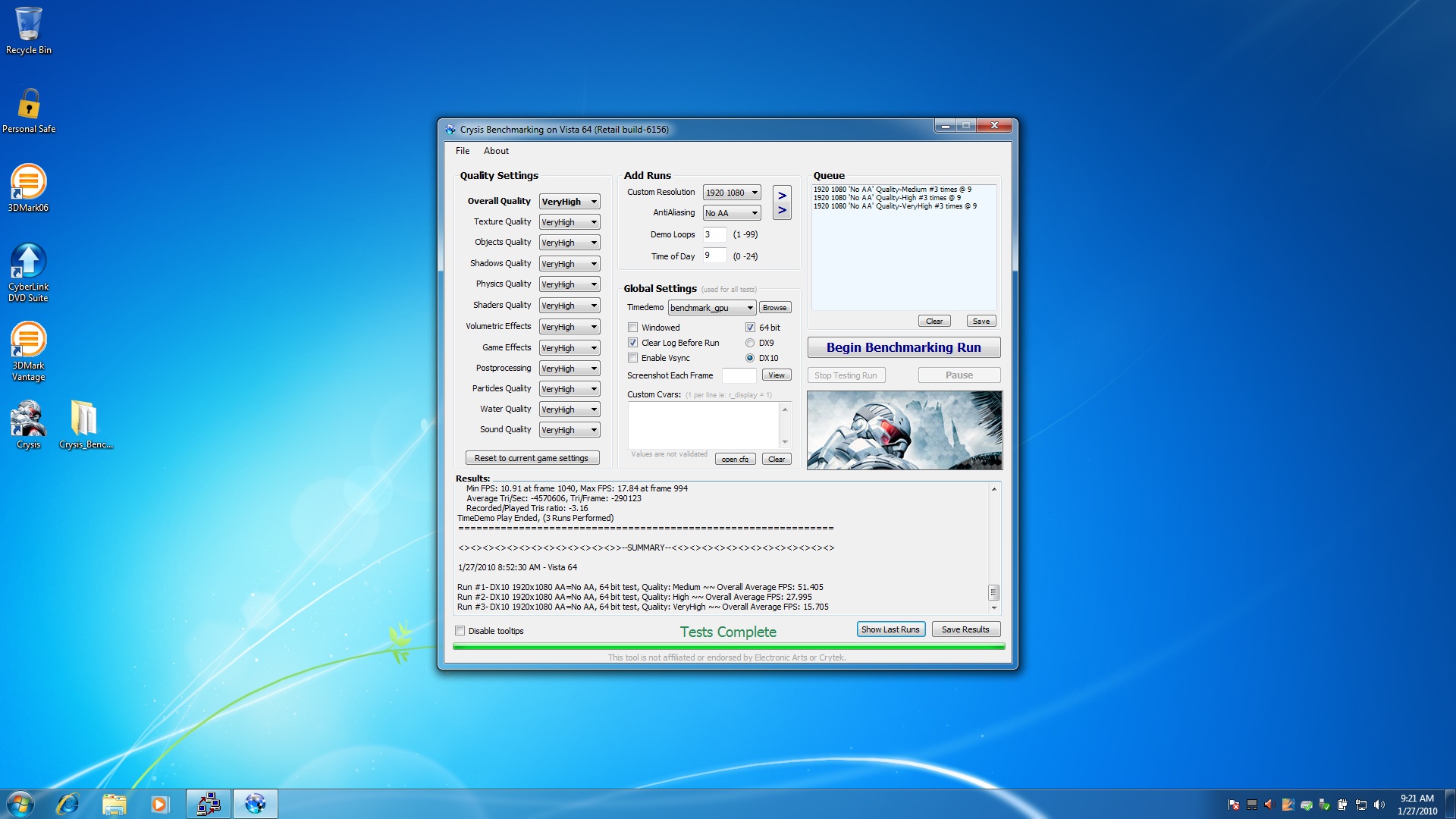The height and width of the screenshot is (819, 1456).
Task: Click the Demo Loops input field
Action: tap(714, 235)
